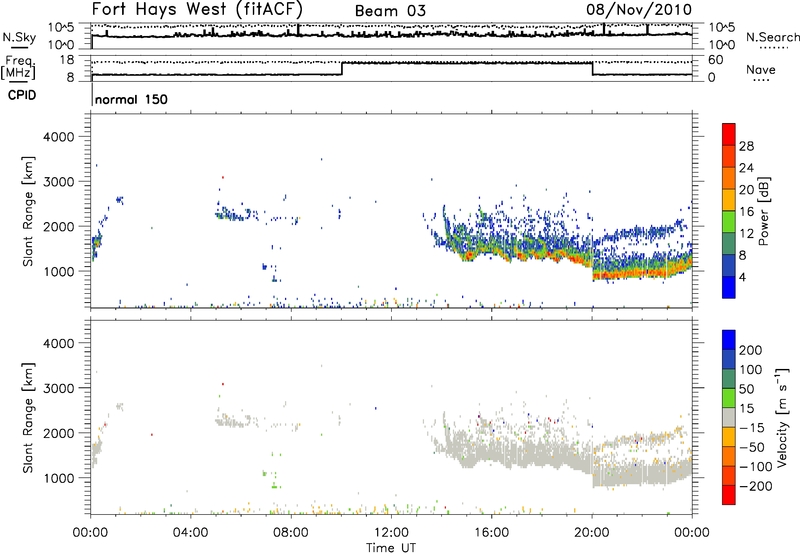The width and height of the screenshot is (800, 554).
Task: Click the "Beam 03" heading
Action: [390, 11]
